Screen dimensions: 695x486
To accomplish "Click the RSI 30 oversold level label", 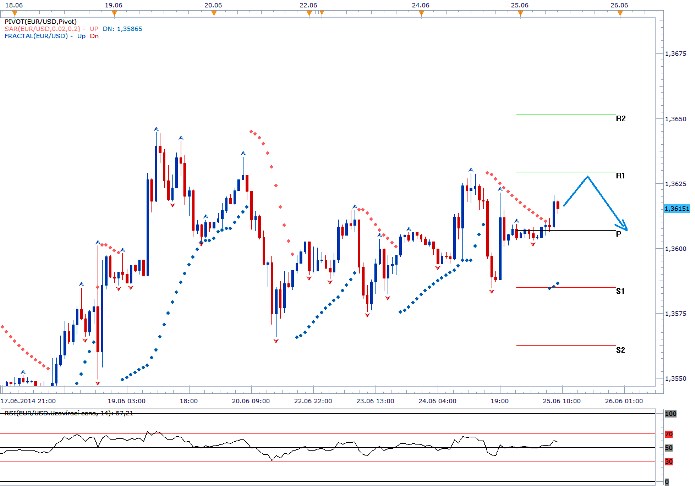I will (669, 462).
